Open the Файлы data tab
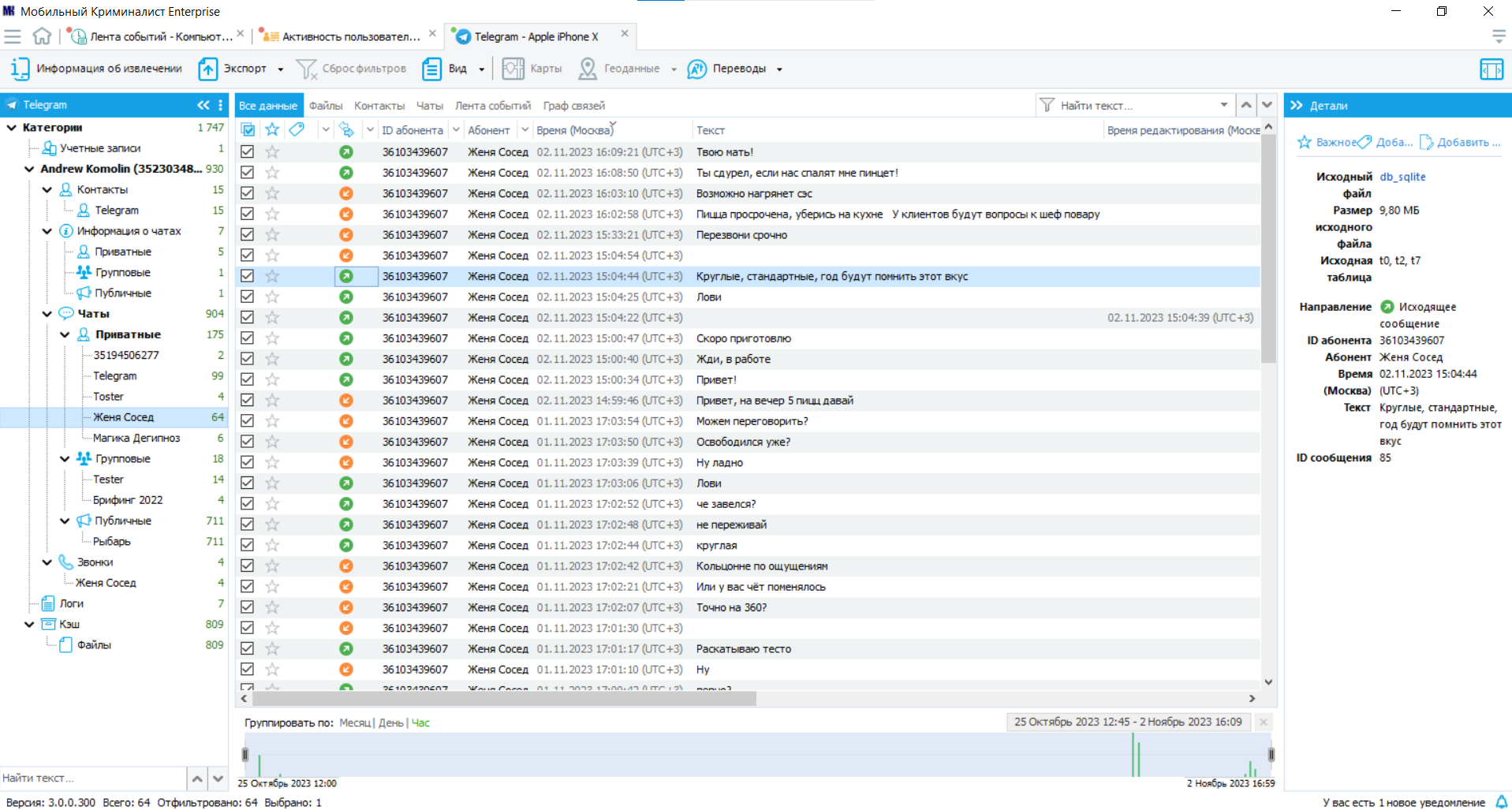The width and height of the screenshot is (1512, 810). coord(326,106)
